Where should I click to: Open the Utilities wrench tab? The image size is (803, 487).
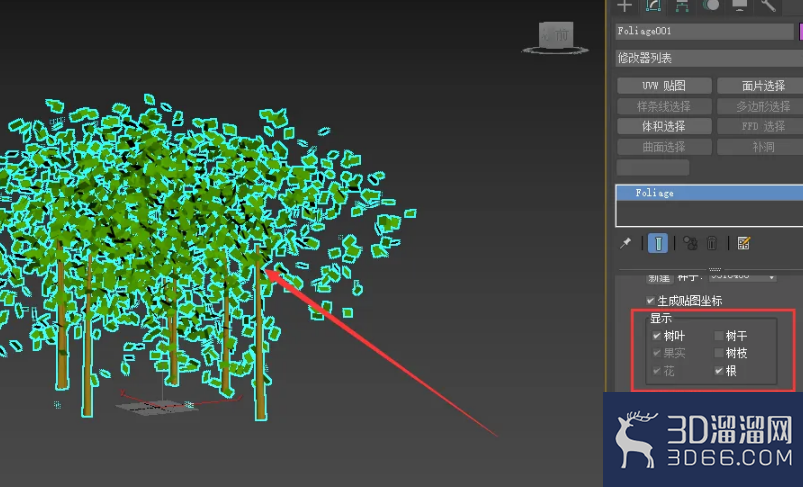pyautogui.click(x=768, y=6)
